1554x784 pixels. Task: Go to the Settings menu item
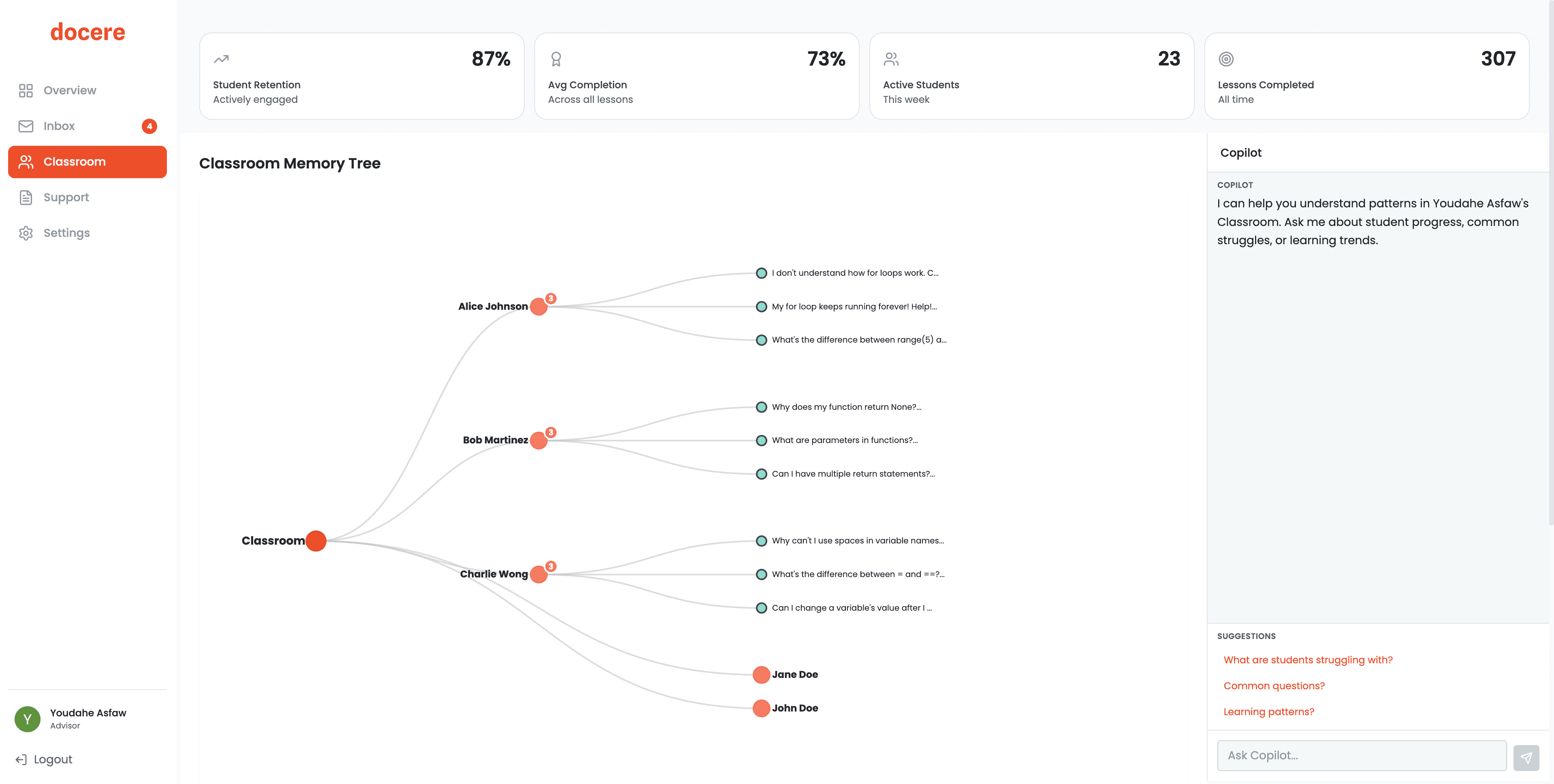[x=66, y=233]
